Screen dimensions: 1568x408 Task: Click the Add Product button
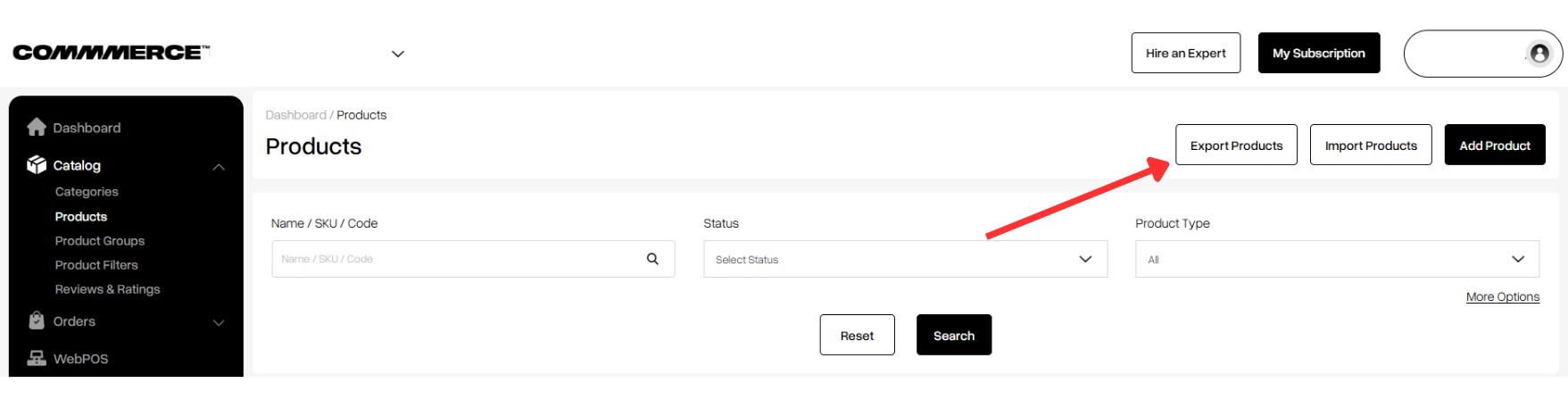pyautogui.click(x=1495, y=145)
